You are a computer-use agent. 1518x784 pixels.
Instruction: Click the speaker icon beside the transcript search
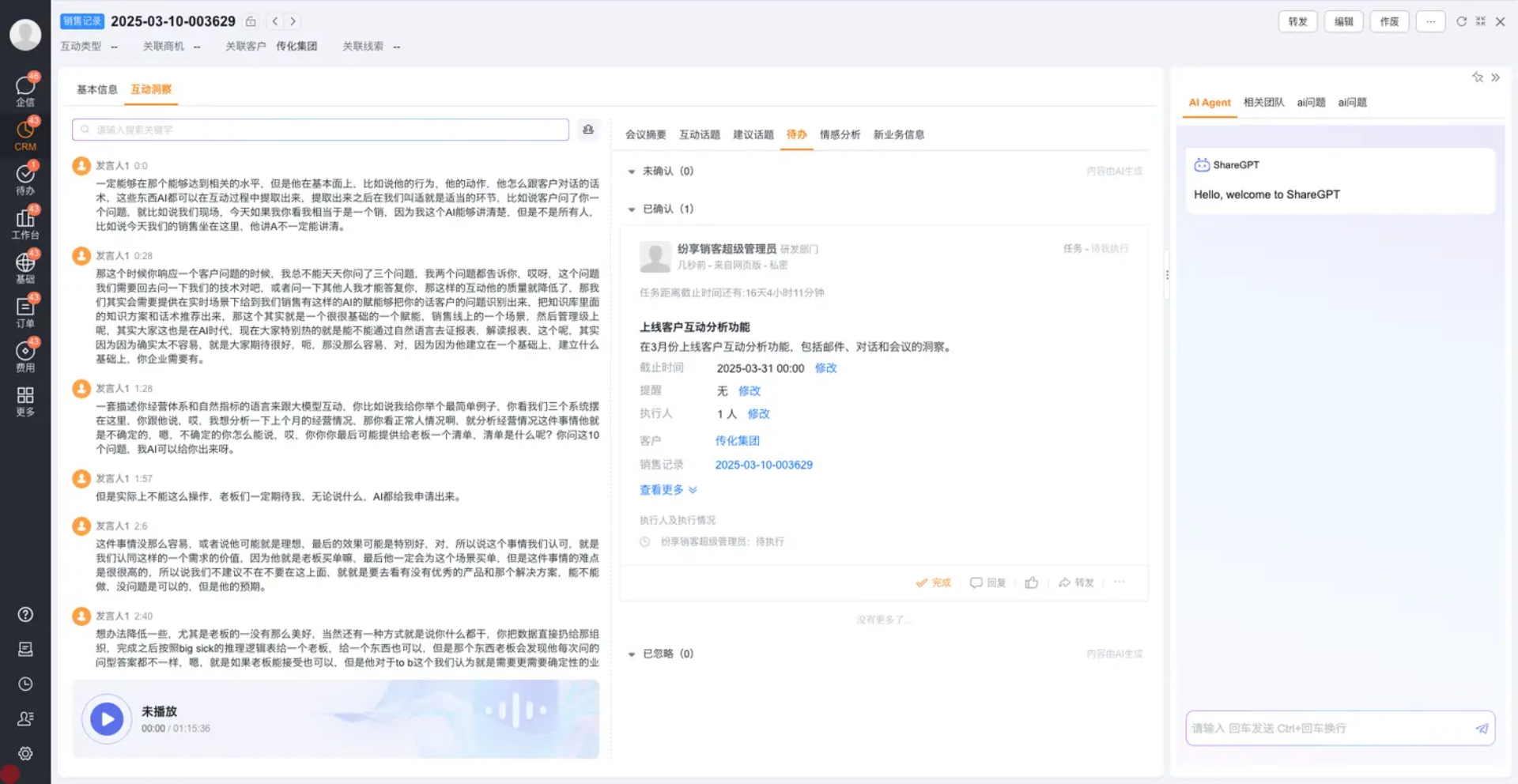[588, 130]
